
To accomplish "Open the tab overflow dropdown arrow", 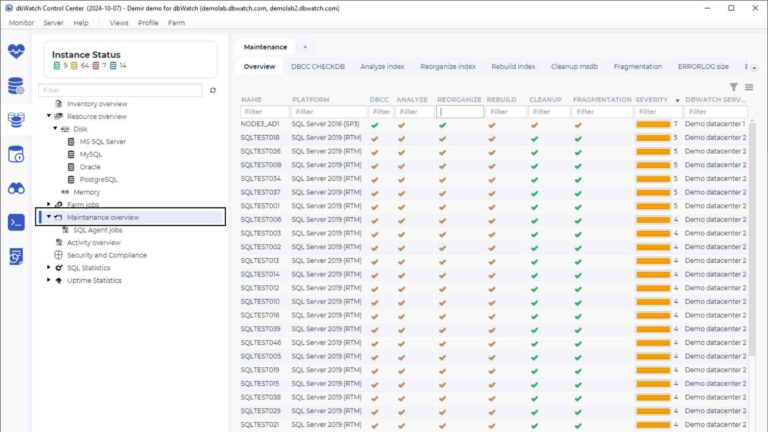I will [x=754, y=68].
